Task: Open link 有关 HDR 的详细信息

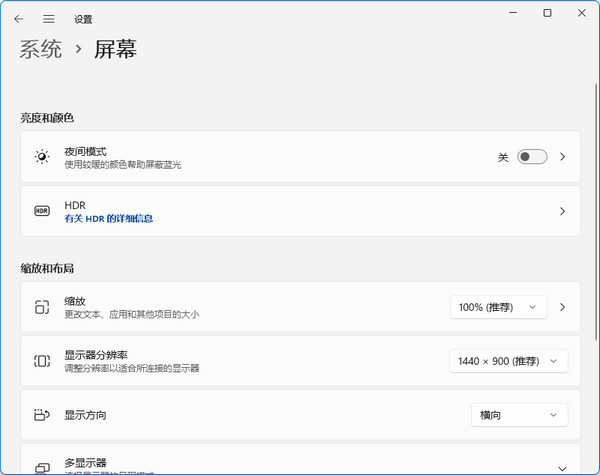Action: pyautogui.click(x=108, y=218)
